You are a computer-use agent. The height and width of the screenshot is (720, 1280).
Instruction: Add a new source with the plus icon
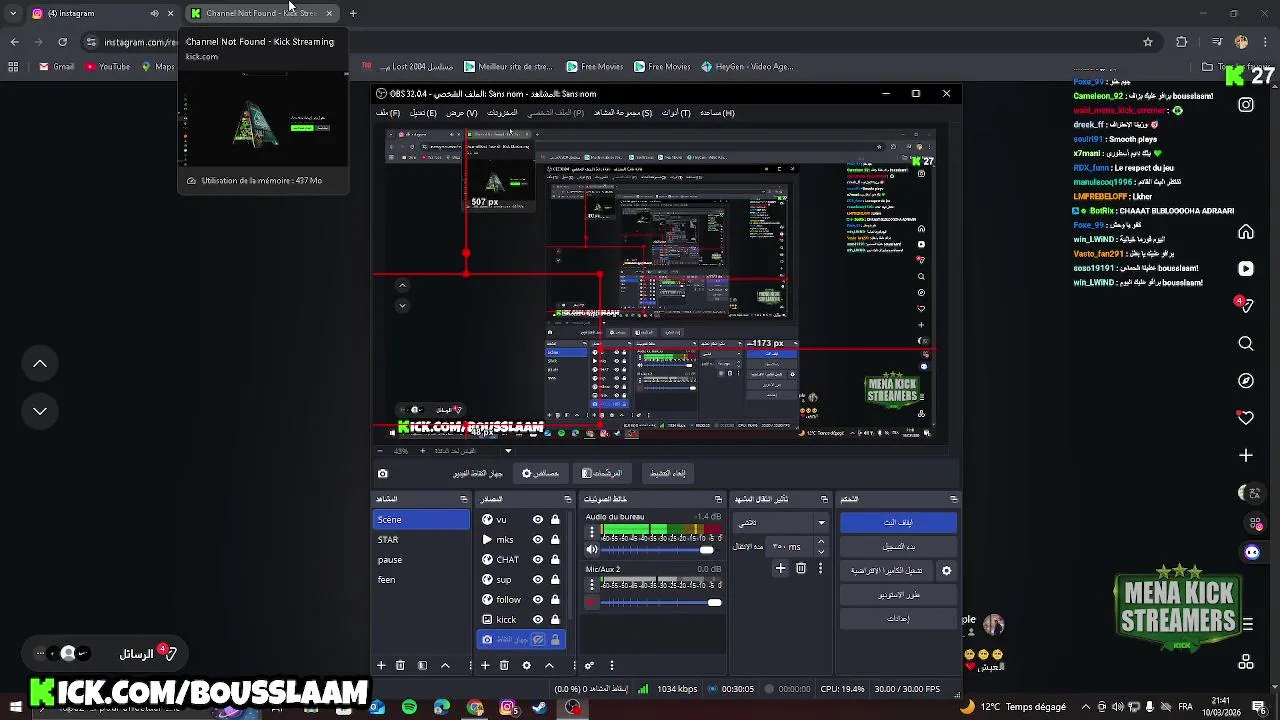[485, 665]
